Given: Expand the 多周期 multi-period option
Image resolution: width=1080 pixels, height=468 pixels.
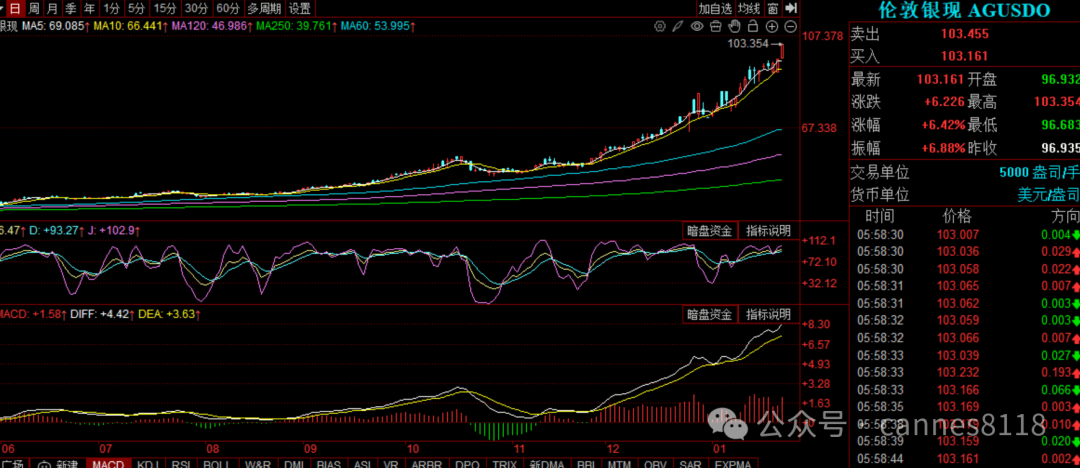Looking at the screenshot, I should click(x=265, y=8).
